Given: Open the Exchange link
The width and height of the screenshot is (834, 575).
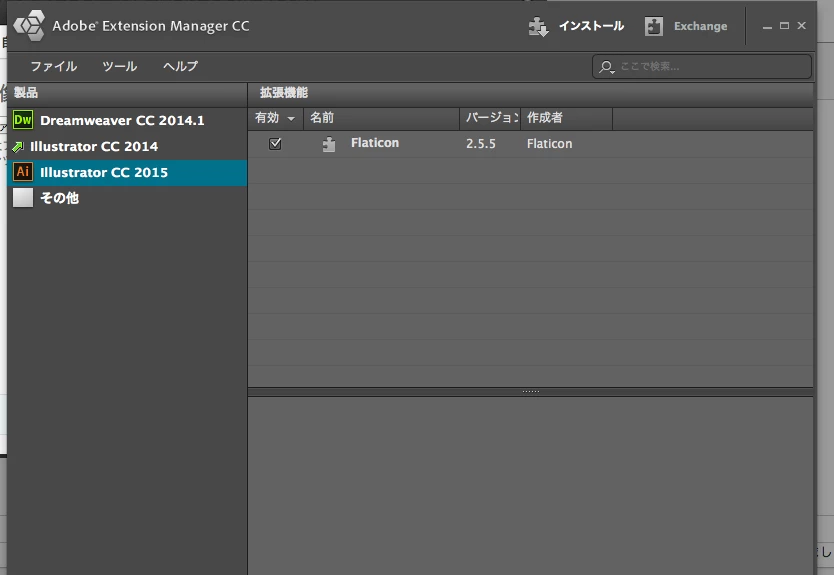Looking at the screenshot, I should pos(700,26).
